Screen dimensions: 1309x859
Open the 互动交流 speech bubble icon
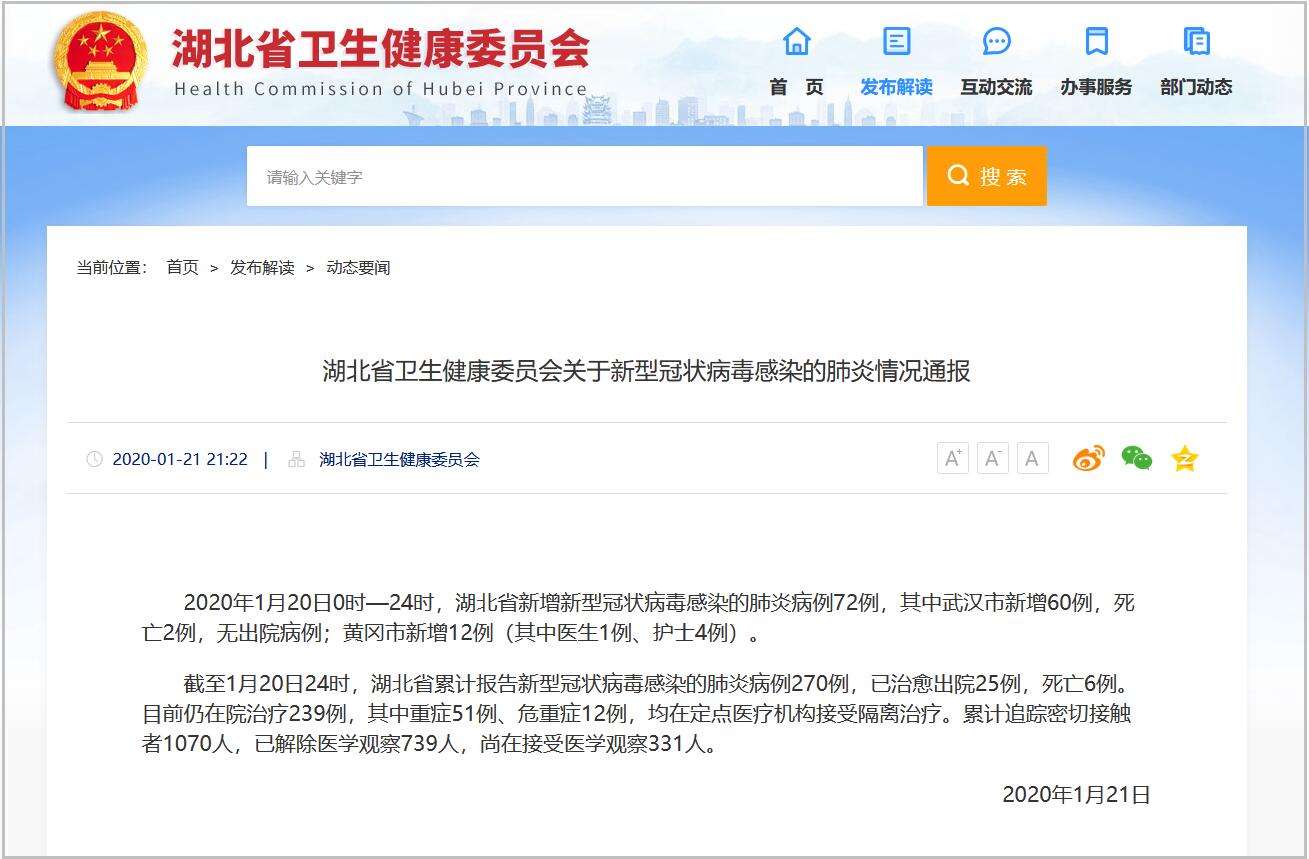coord(994,42)
